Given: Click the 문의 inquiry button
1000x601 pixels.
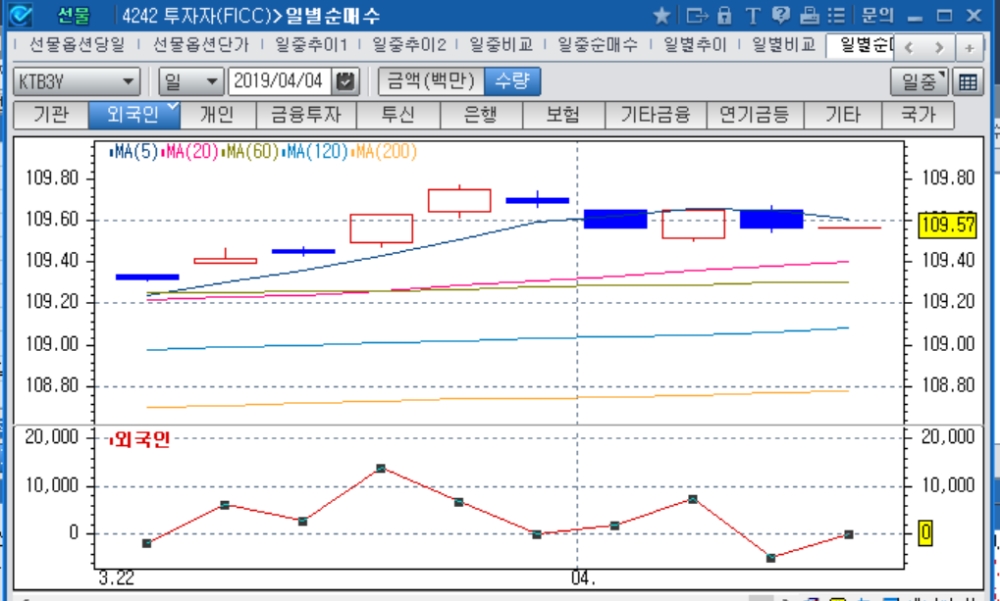Looking at the screenshot, I should click(876, 15).
